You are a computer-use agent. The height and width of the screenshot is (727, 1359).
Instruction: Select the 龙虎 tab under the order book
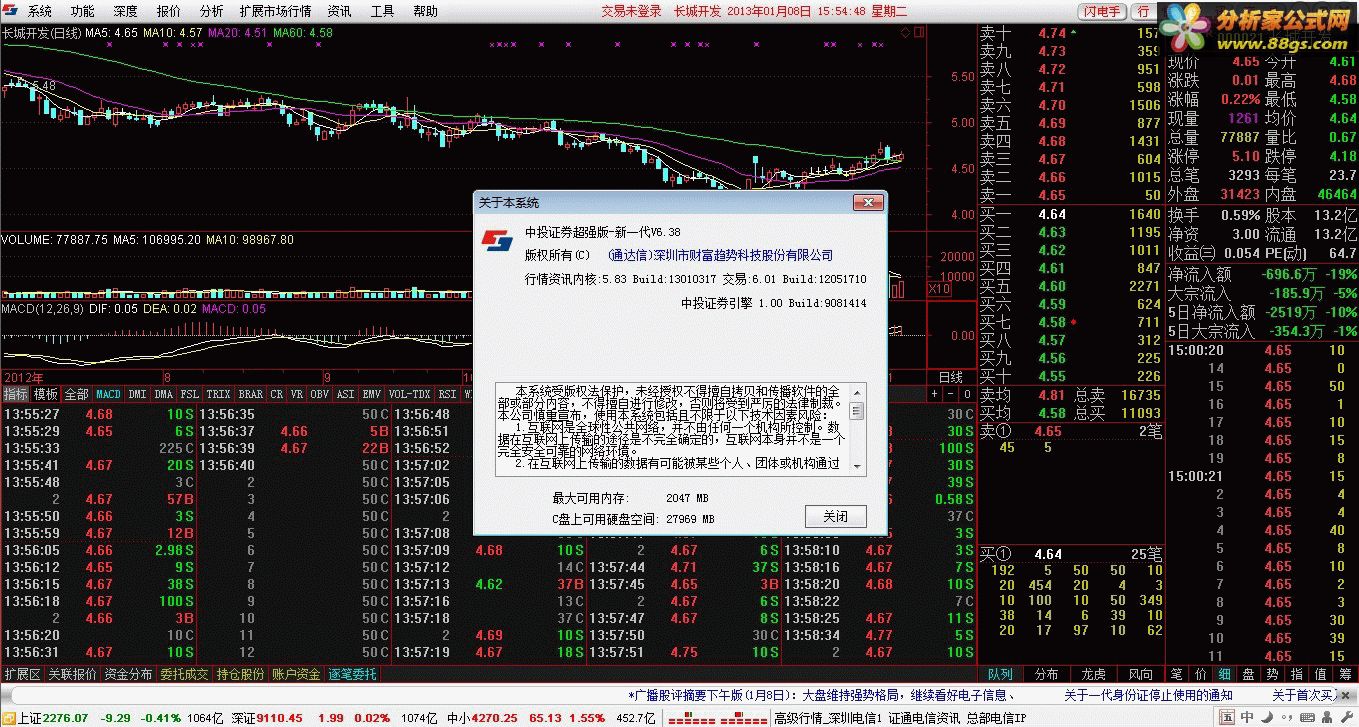(x=1094, y=675)
